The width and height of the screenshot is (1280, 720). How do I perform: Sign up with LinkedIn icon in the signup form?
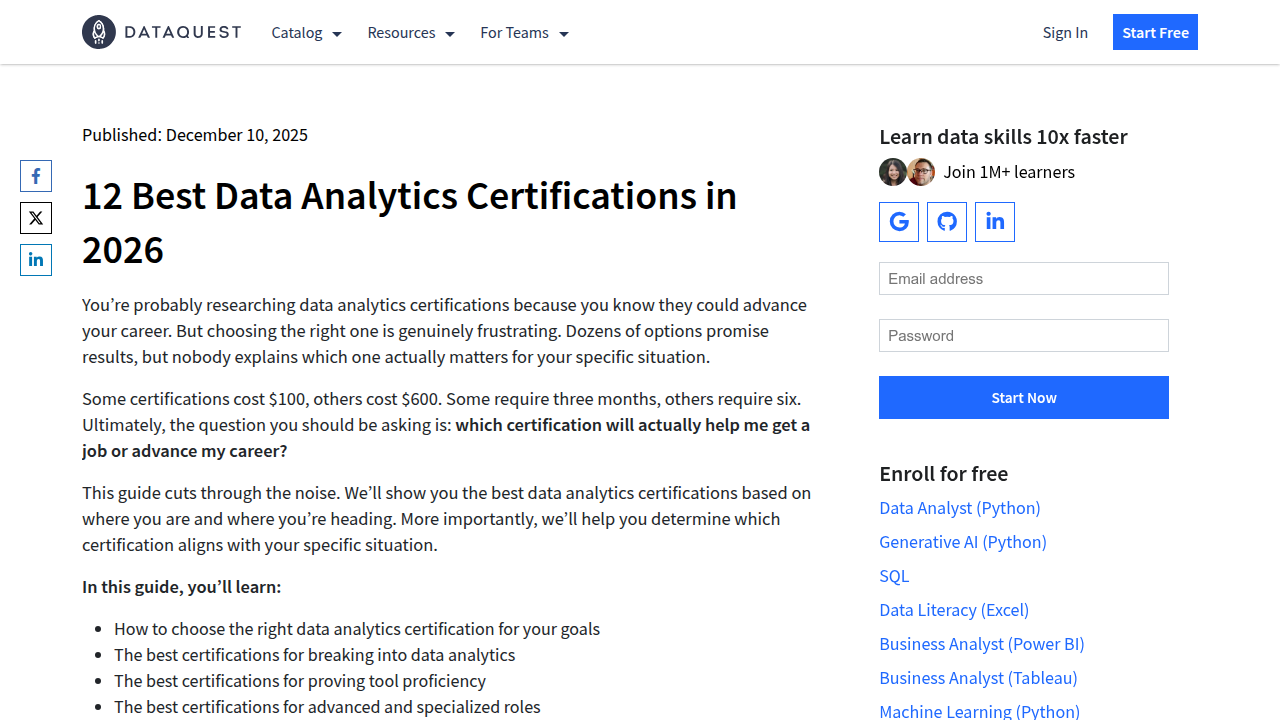[x=995, y=222]
